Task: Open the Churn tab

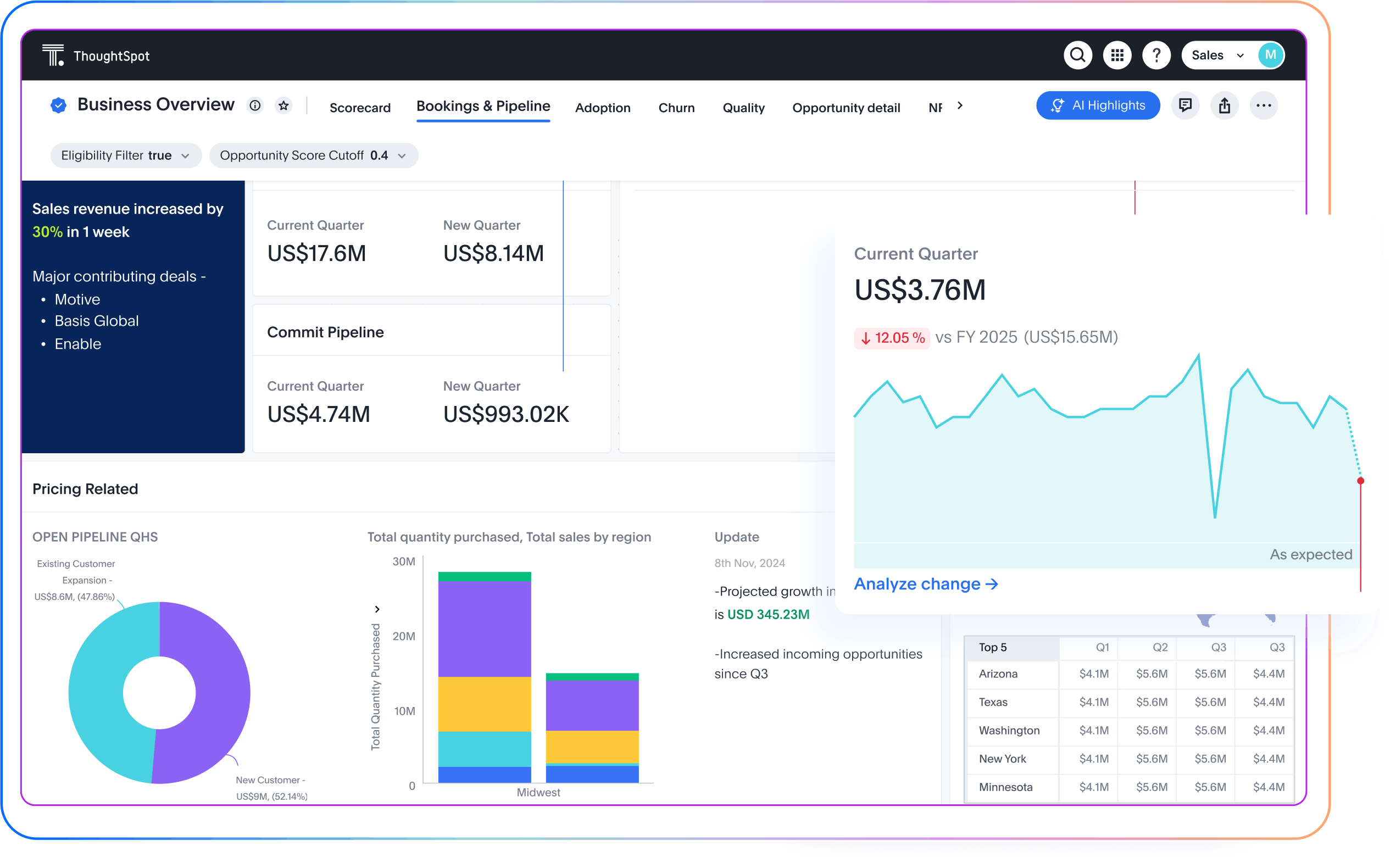Action: pos(676,108)
